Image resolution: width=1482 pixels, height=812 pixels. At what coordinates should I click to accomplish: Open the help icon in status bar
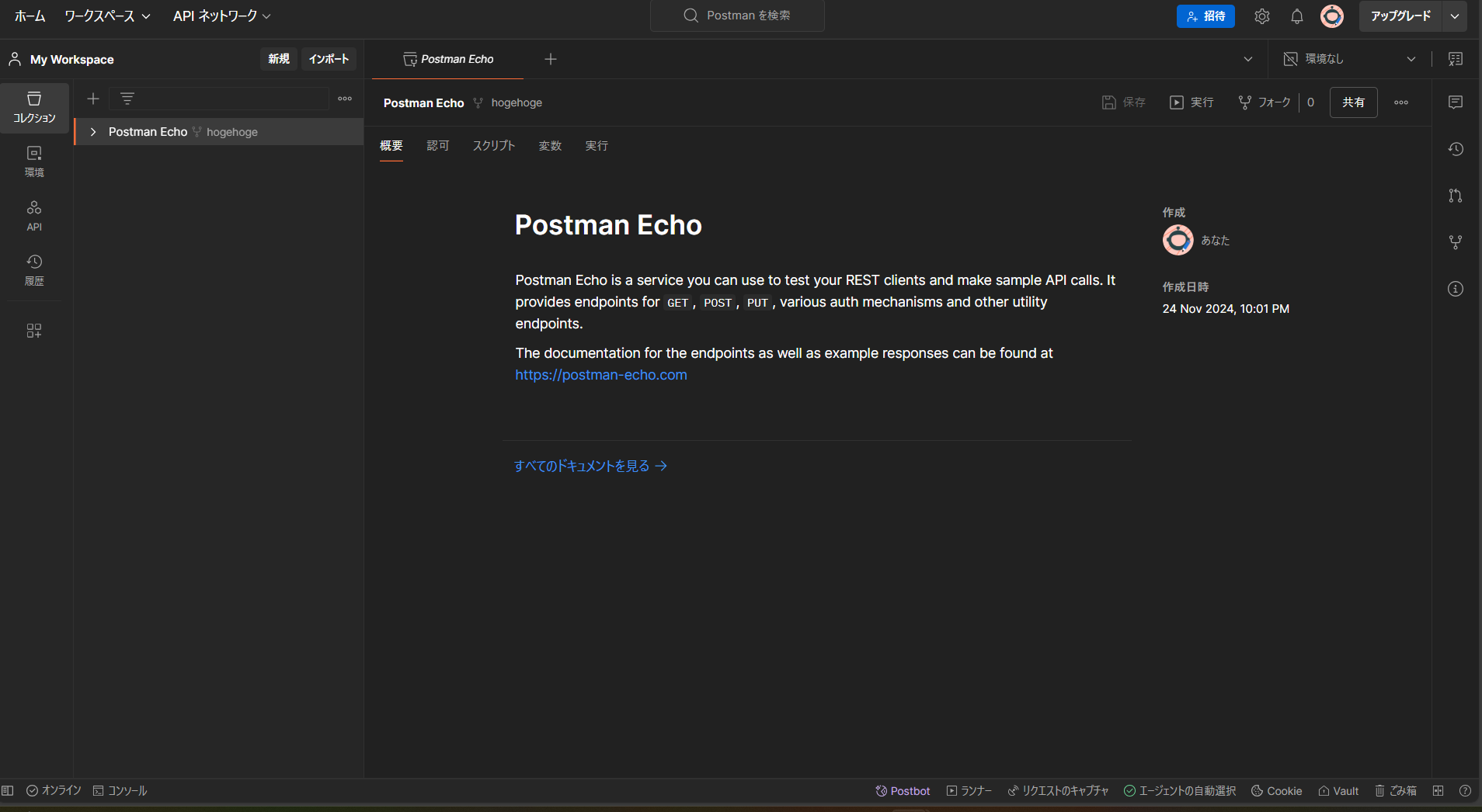[1465, 790]
